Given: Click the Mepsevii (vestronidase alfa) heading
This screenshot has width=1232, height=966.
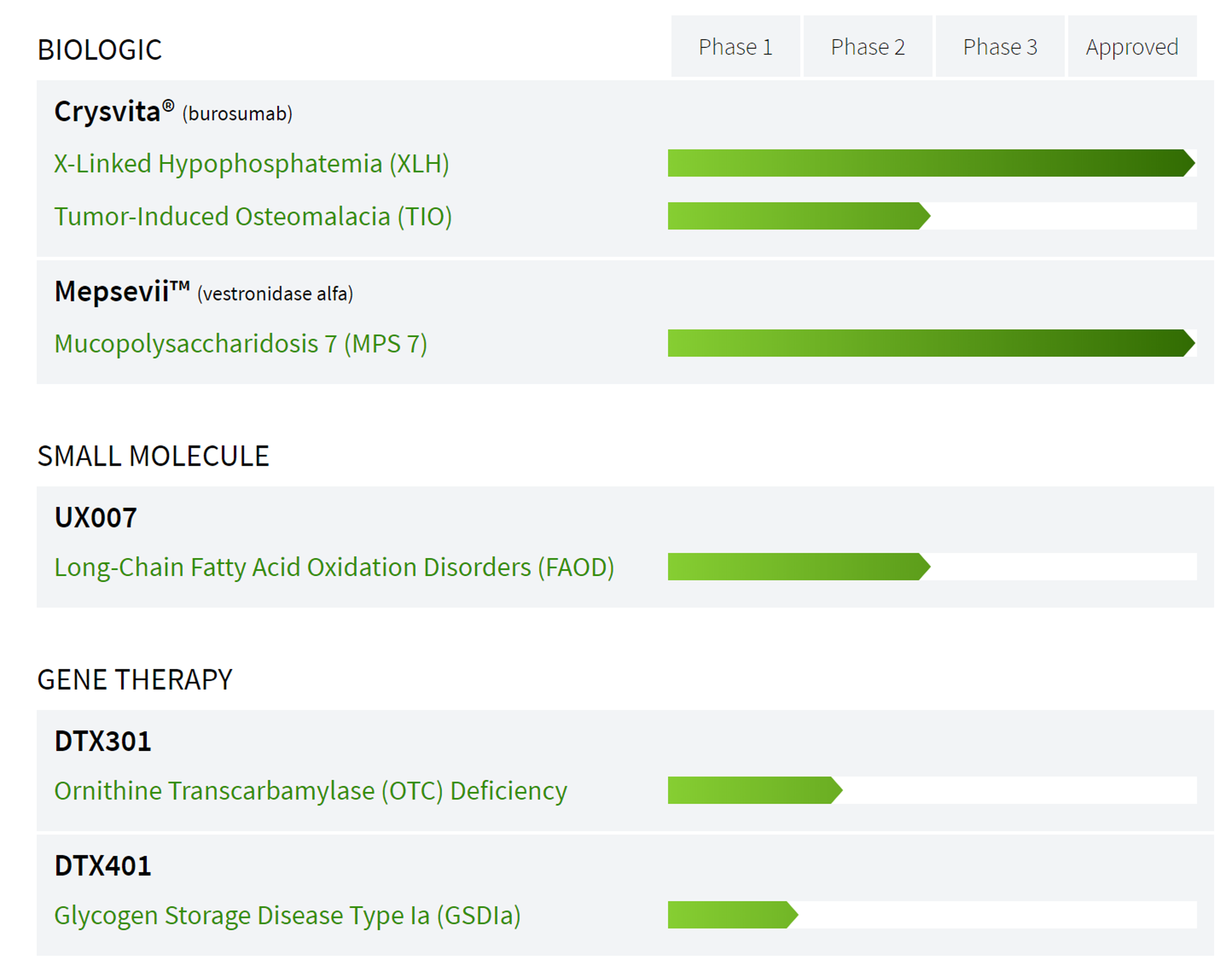Looking at the screenshot, I should click(x=203, y=292).
